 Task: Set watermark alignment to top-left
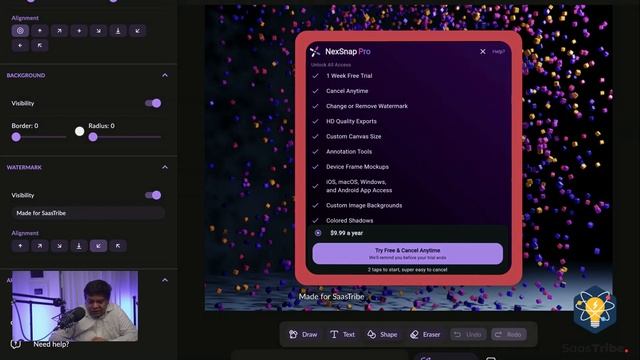(x=118, y=246)
